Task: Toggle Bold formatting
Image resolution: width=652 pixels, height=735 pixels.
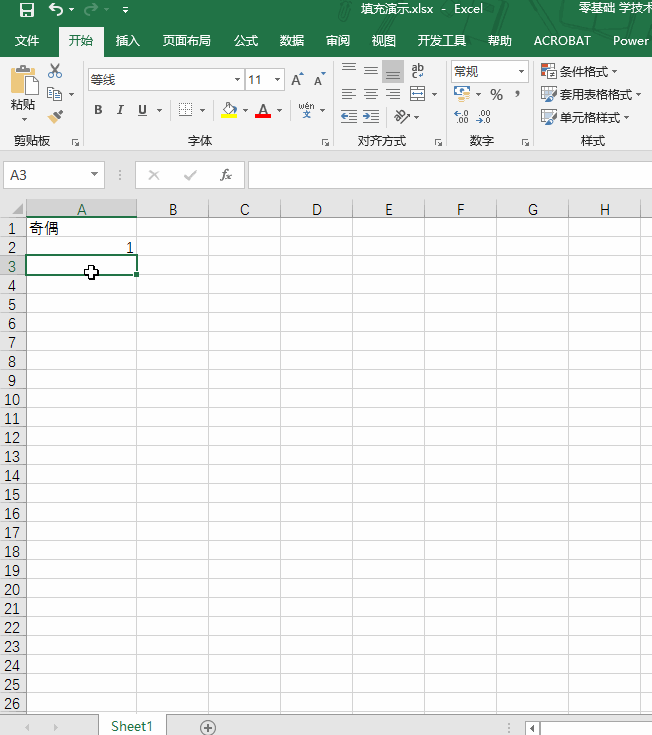Action: click(98, 110)
